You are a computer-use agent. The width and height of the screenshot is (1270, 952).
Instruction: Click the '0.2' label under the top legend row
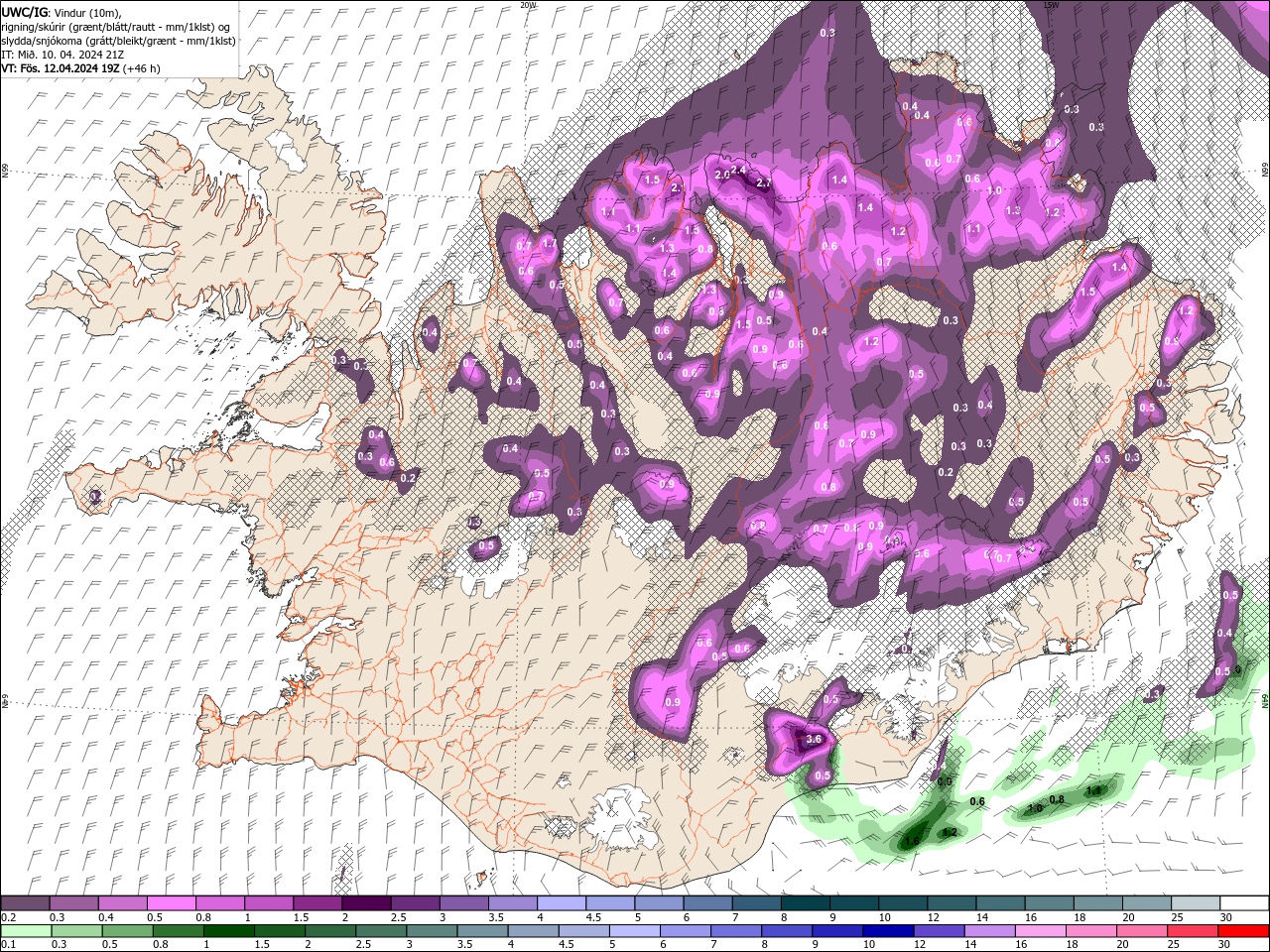[x=9, y=917]
